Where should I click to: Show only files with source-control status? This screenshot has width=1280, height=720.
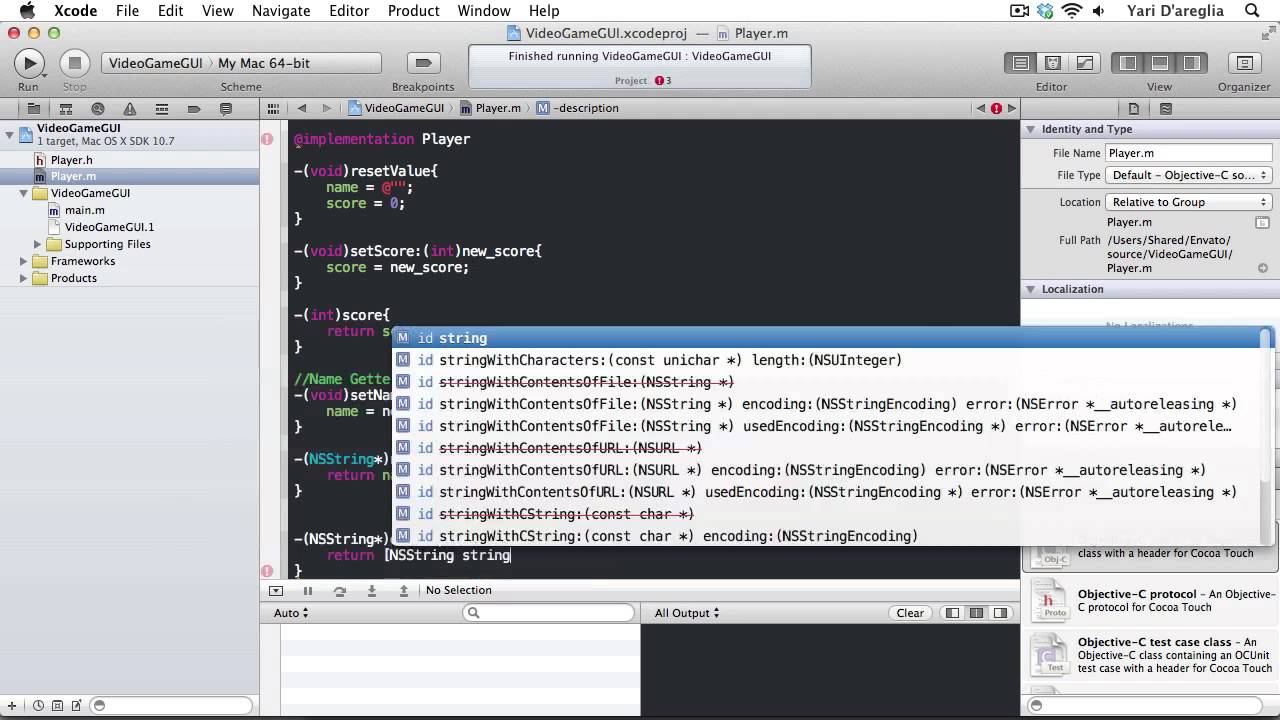tap(58, 706)
